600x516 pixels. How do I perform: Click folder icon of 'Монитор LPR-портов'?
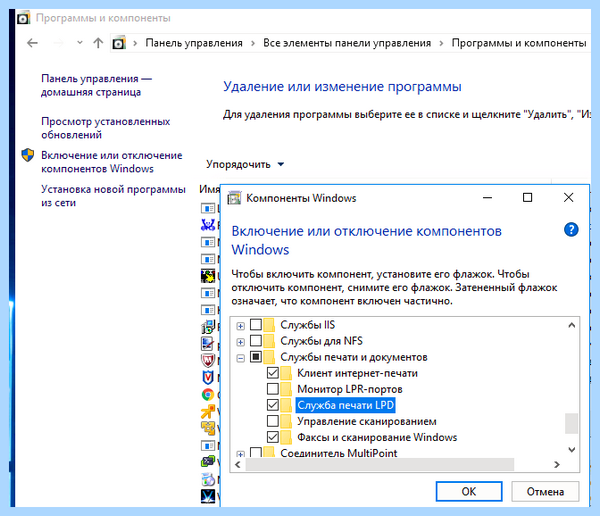click(x=286, y=389)
